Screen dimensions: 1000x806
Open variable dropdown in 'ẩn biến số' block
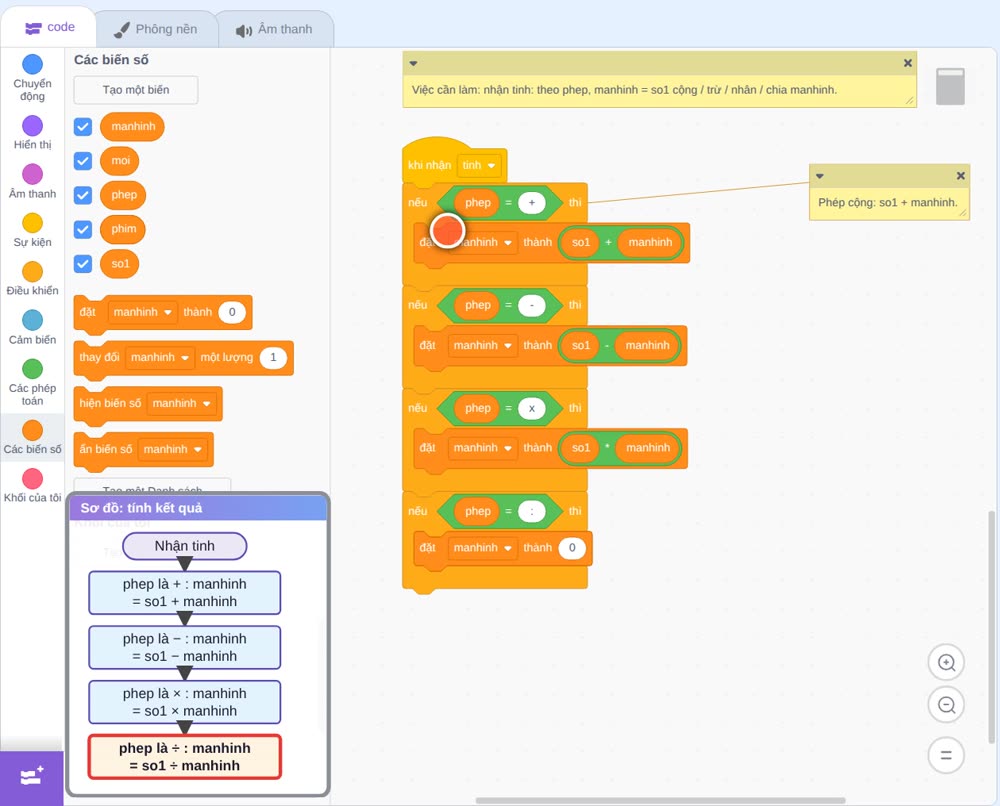coord(172,449)
